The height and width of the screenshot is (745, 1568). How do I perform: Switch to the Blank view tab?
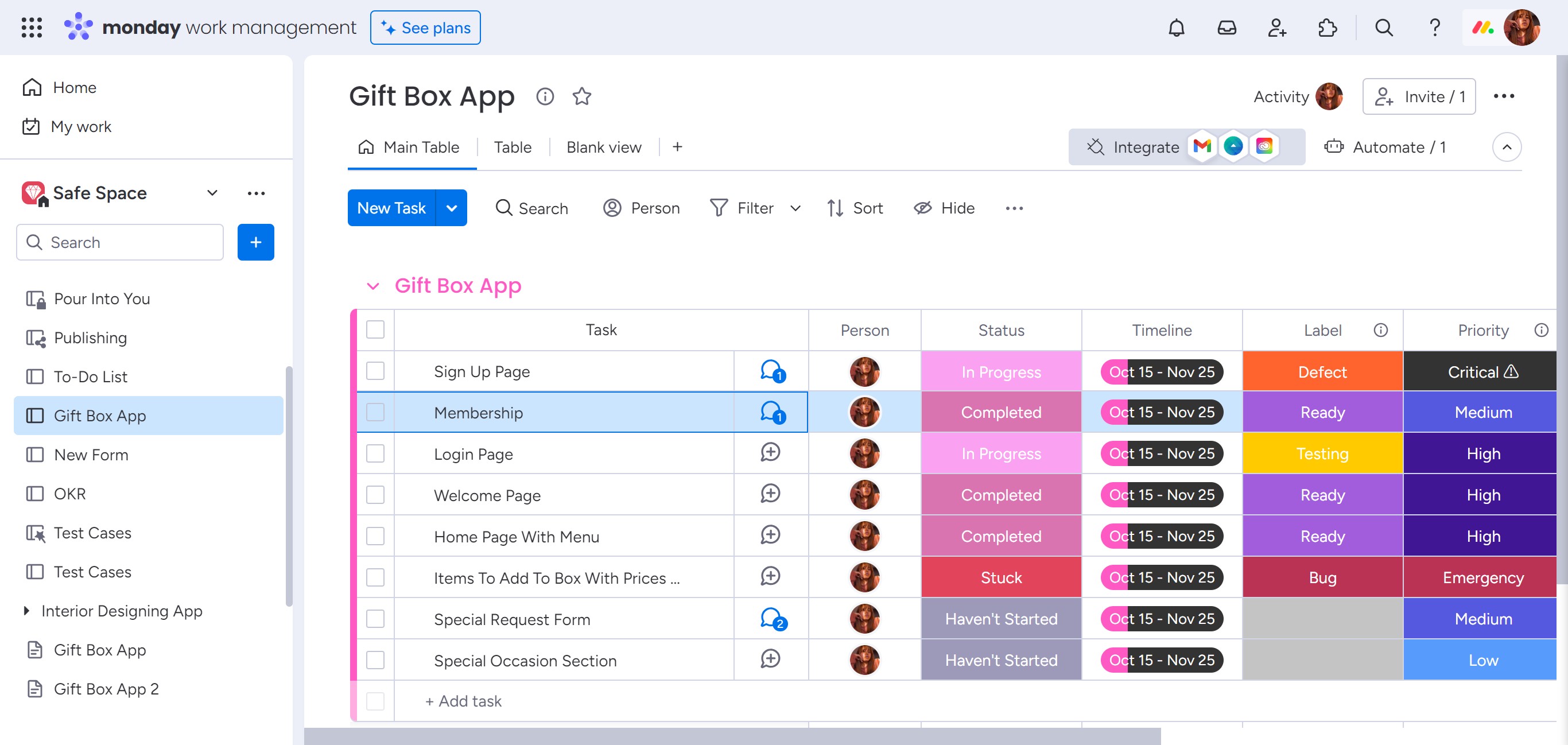[x=603, y=148]
